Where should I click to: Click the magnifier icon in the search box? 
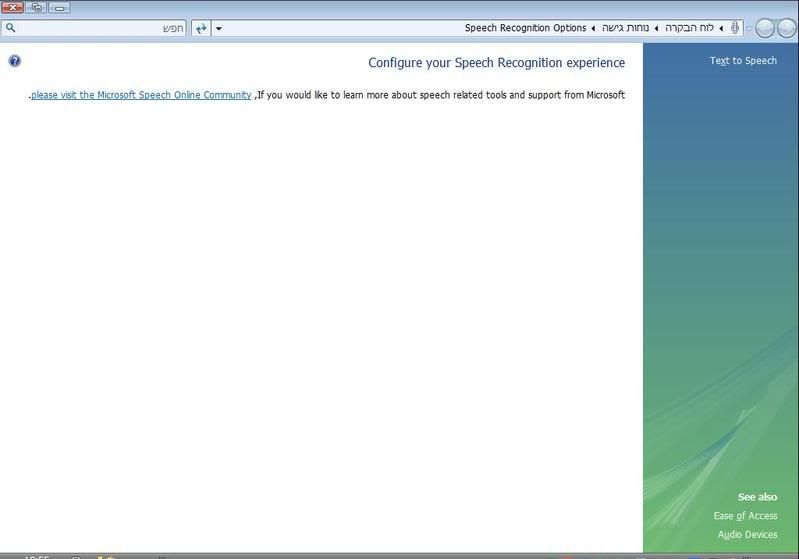click(x=11, y=28)
